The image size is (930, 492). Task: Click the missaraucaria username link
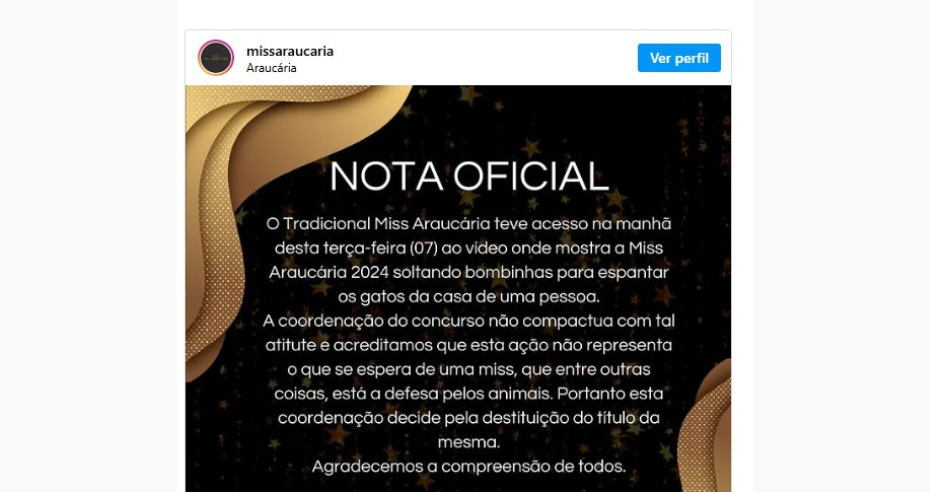tap(290, 51)
